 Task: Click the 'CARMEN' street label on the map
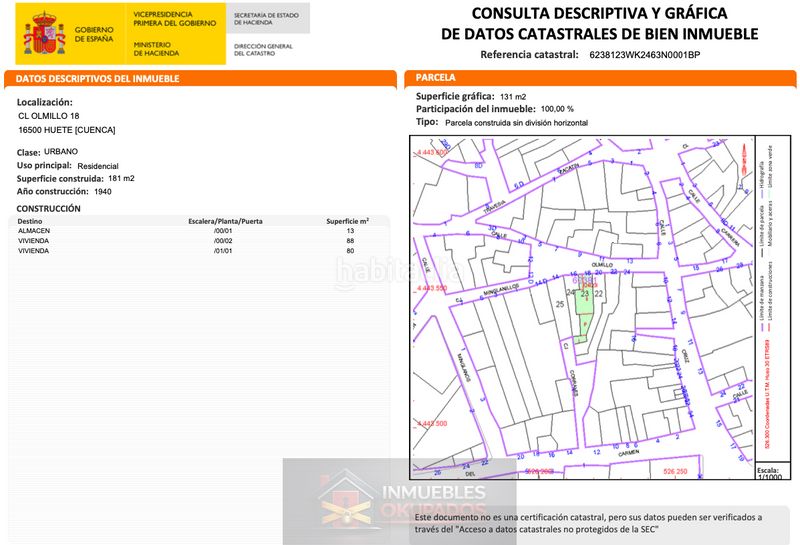tap(629, 453)
